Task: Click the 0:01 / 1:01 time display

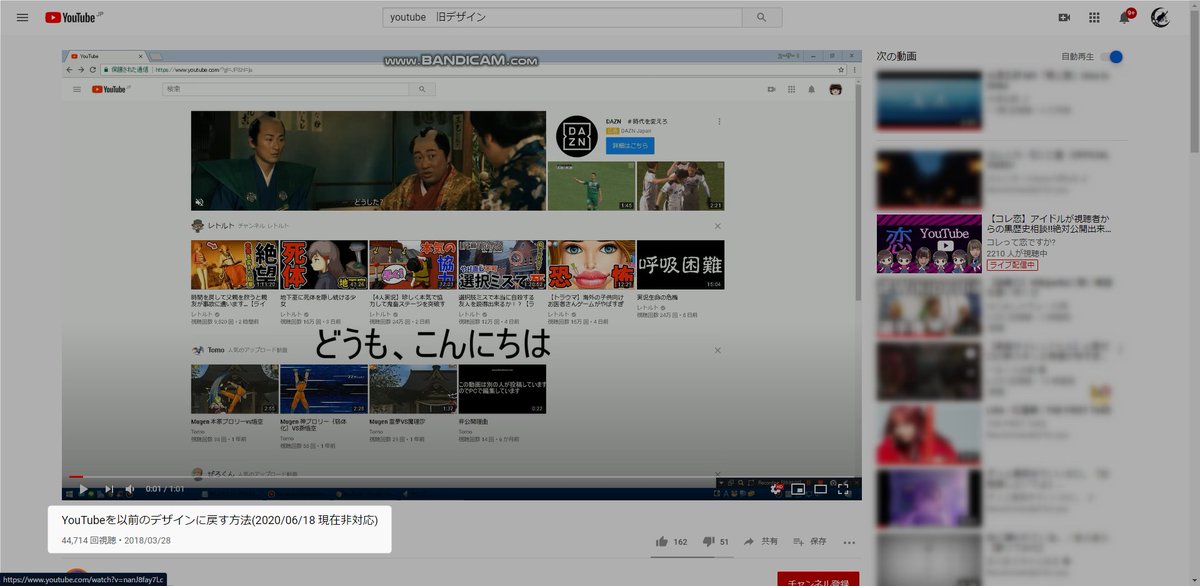Action: pos(167,489)
